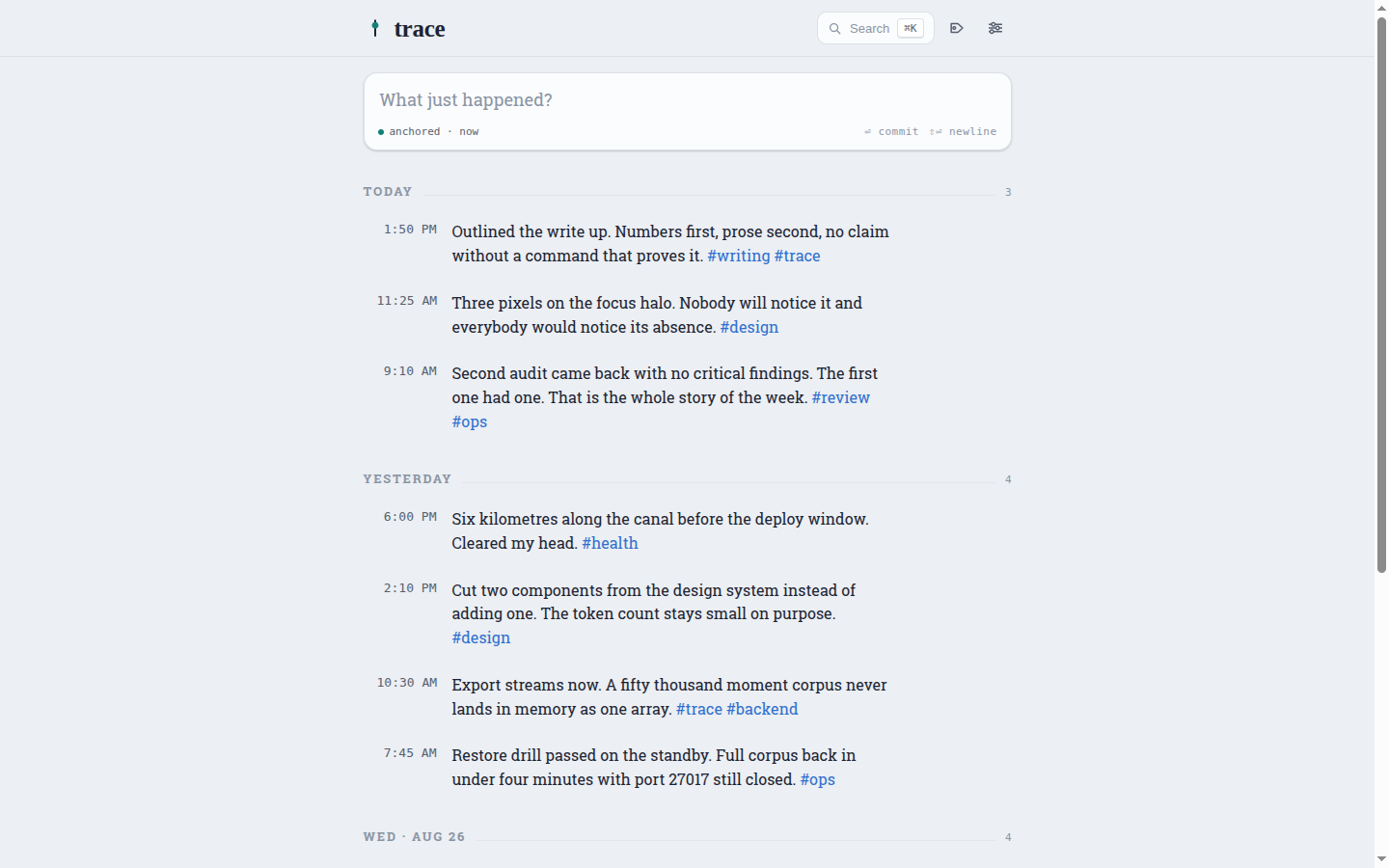The width and height of the screenshot is (1389, 868).
Task: Select the 2:10 PM timestamp
Action: click(410, 588)
